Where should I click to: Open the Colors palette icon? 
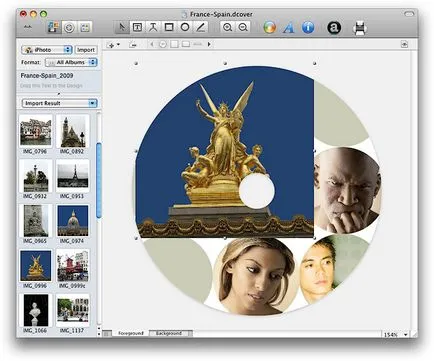pos(270,27)
